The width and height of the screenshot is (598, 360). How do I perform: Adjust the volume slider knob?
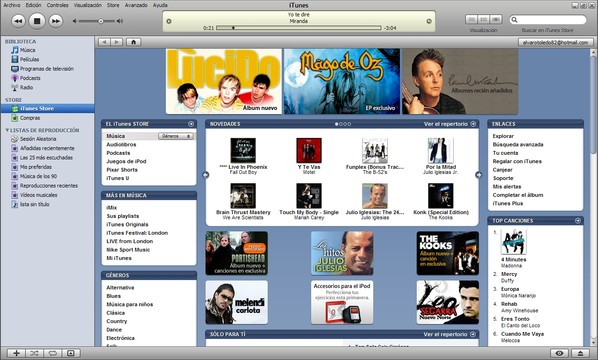pos(101,21)
